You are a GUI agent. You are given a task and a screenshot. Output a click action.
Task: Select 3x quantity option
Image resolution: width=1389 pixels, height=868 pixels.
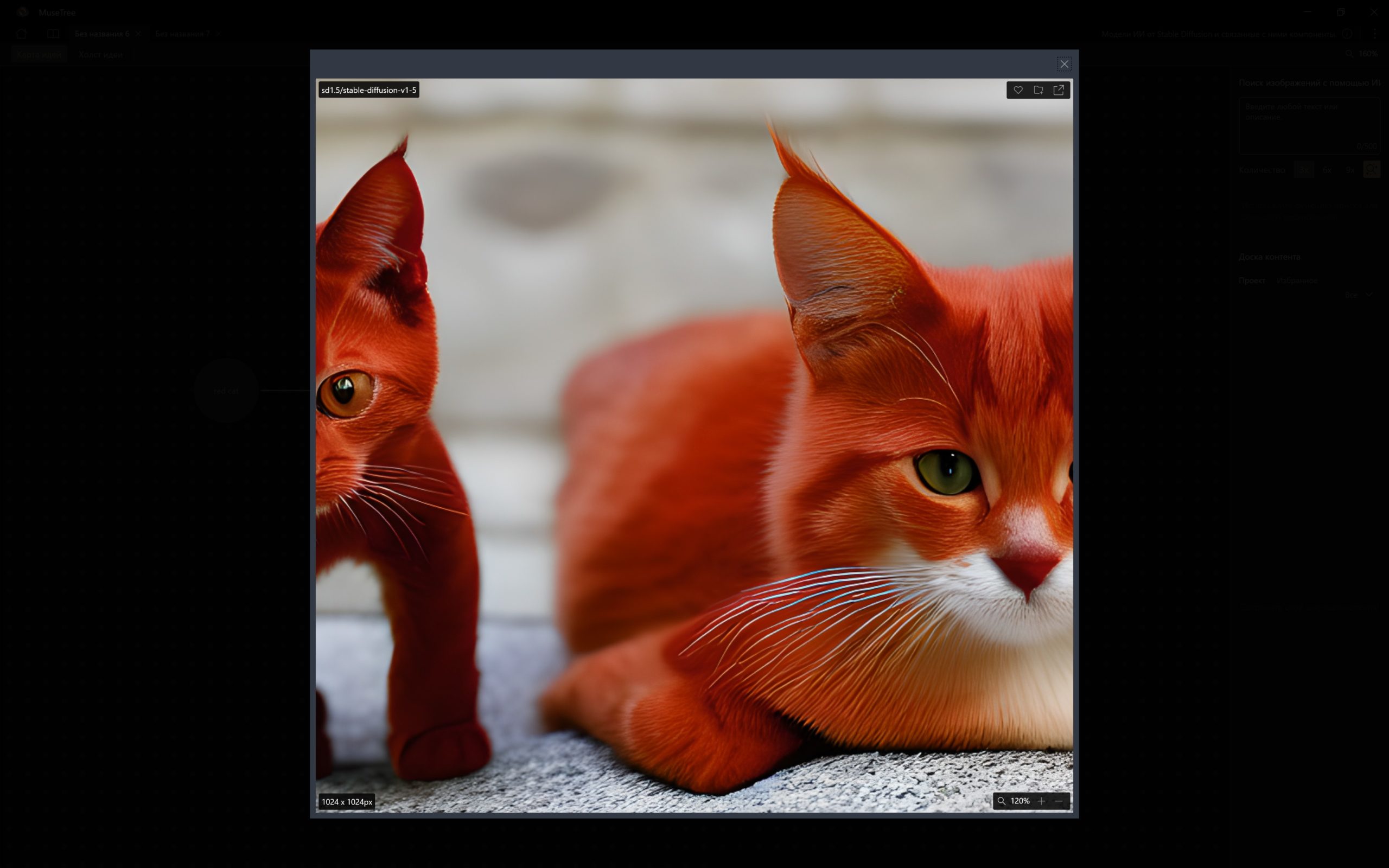tap(1303, 170)
